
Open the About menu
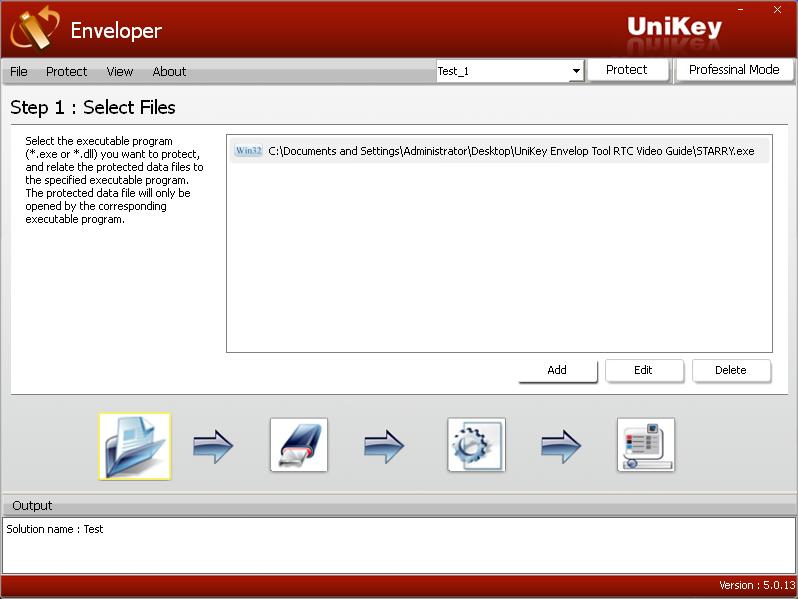click(x=169, y=72)
